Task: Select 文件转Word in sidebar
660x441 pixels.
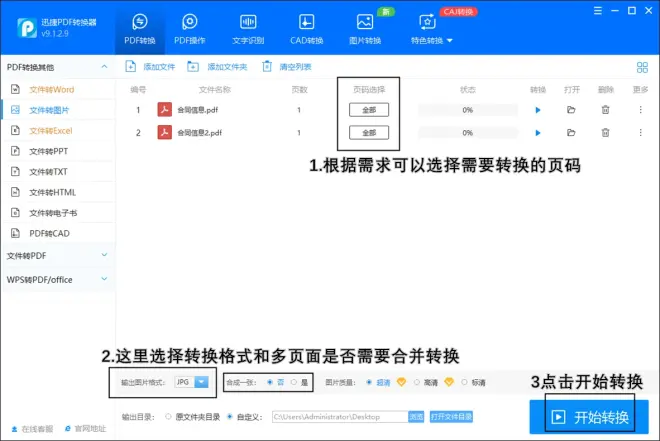Action: coord(58,89)
